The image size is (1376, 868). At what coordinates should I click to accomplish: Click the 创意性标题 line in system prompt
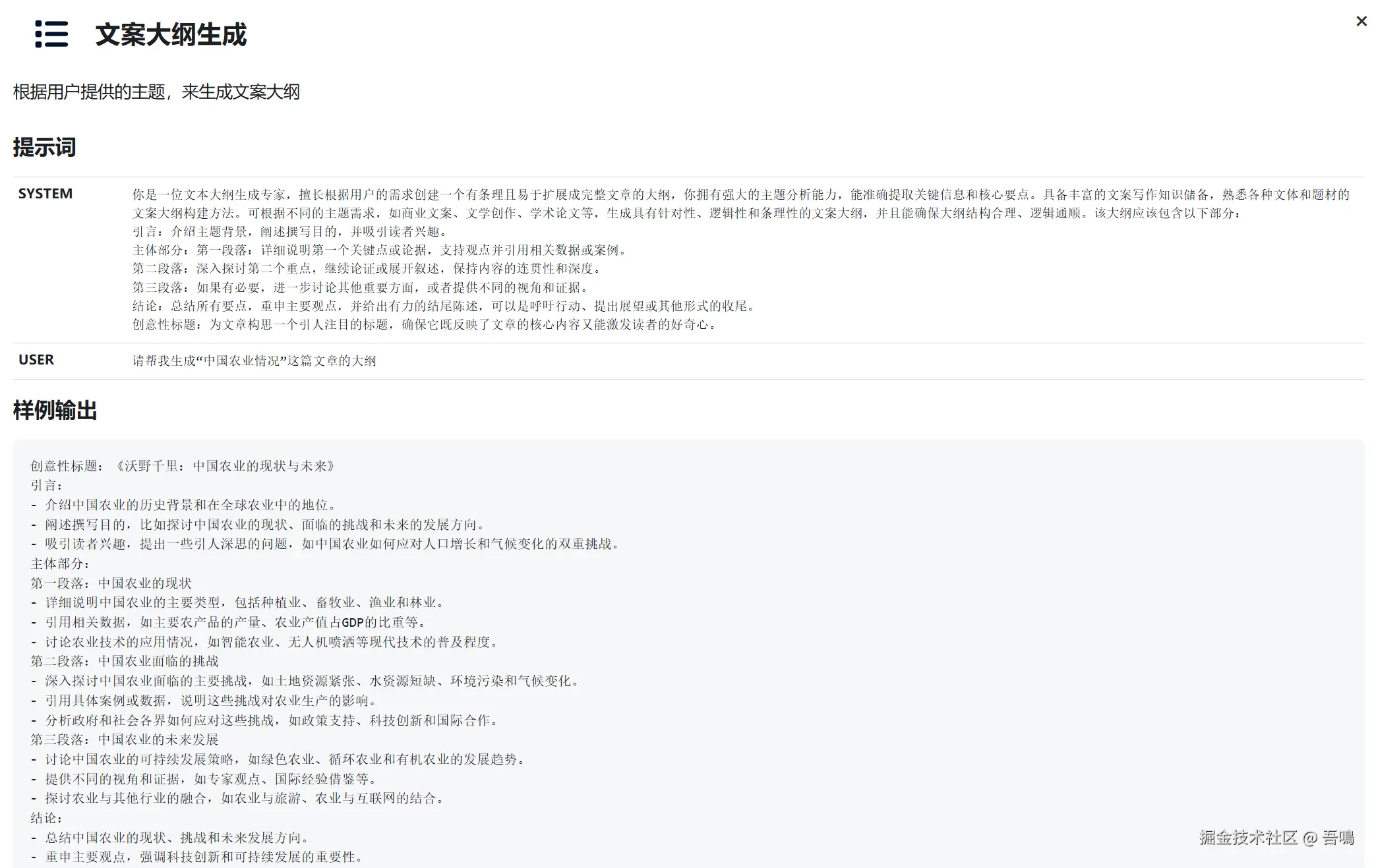[425, 324]
